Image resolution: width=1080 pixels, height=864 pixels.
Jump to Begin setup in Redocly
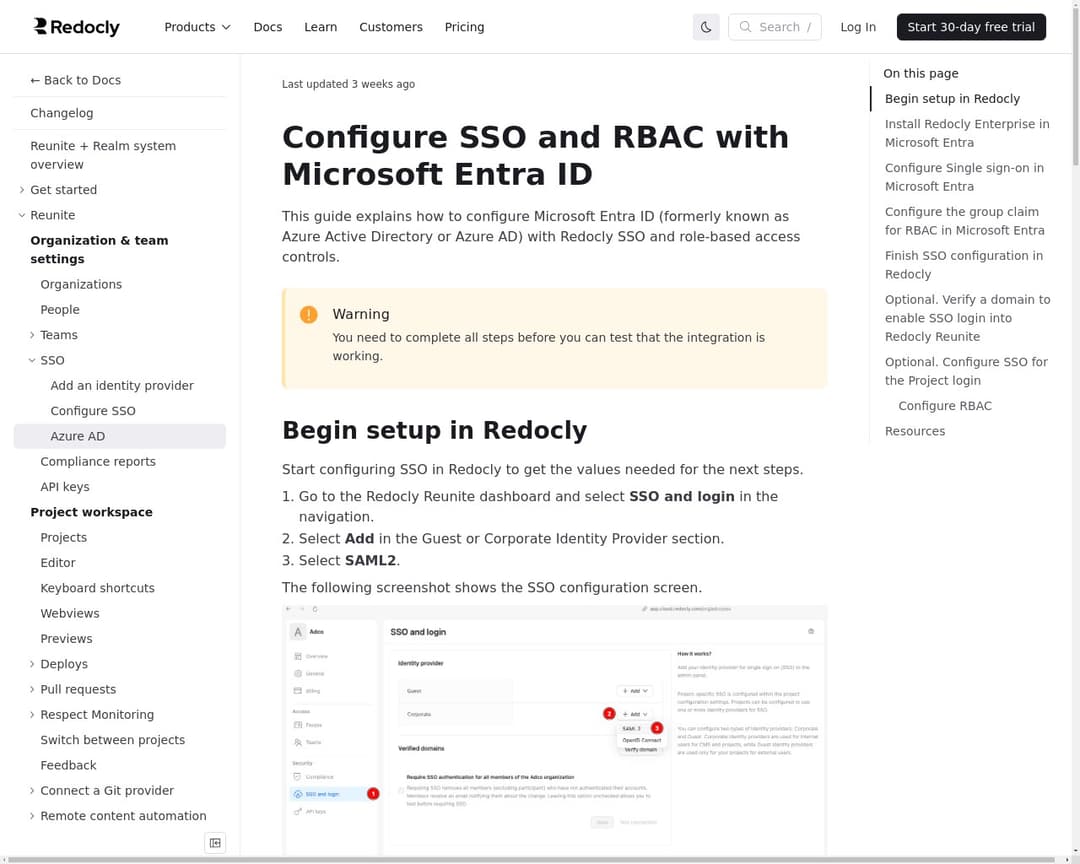point(952,99)
